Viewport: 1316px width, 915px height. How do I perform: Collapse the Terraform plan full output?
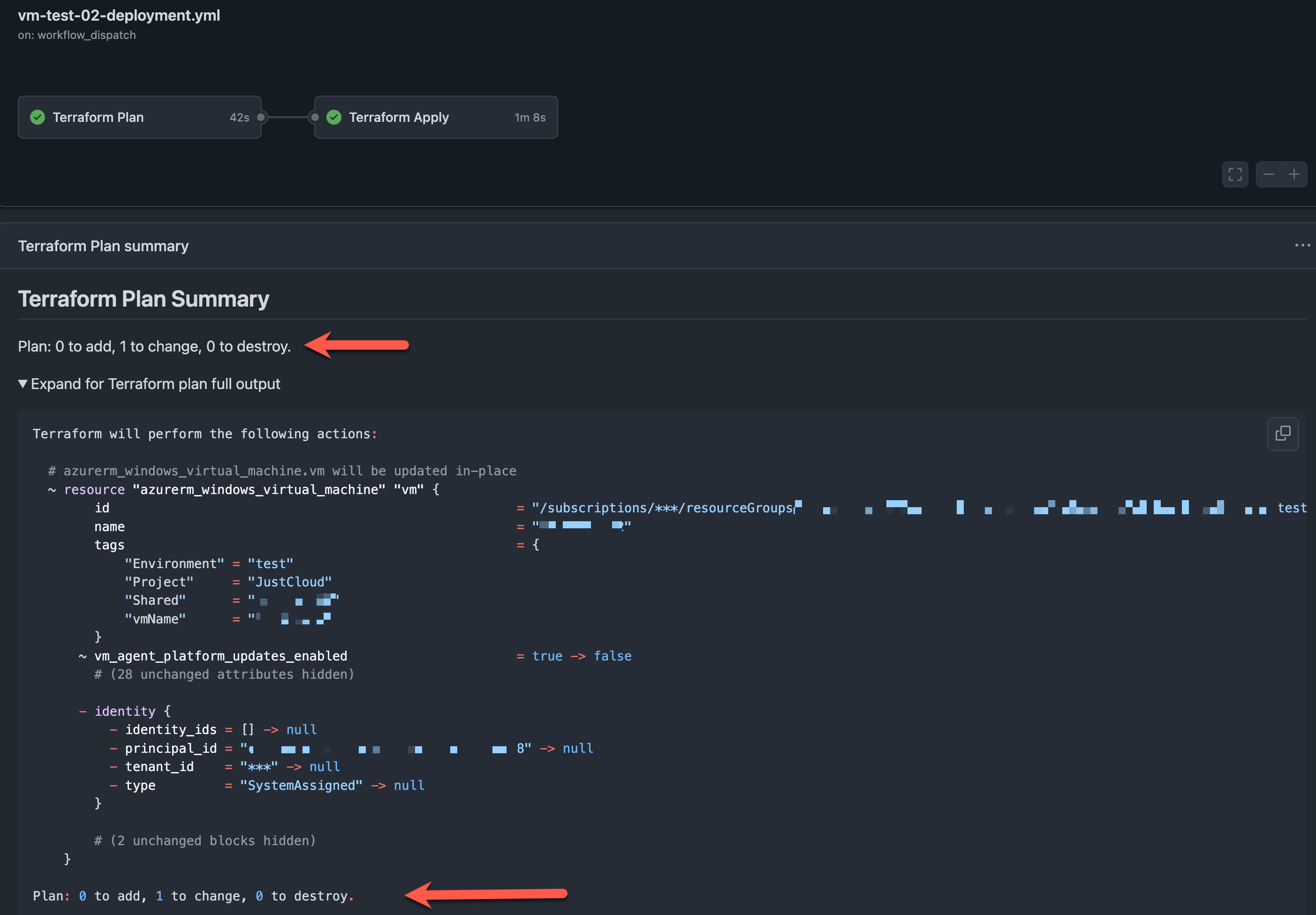(x=149, y=384)
